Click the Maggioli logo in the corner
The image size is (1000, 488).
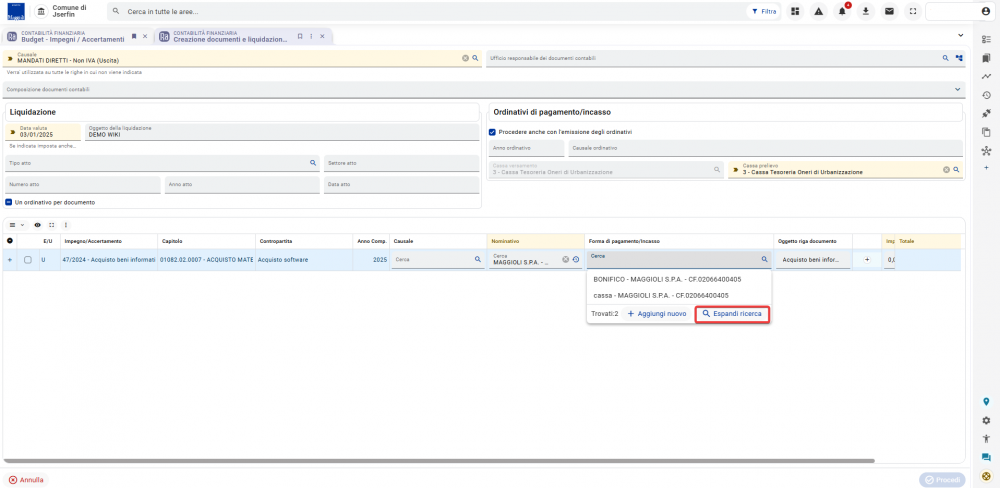coord(15,12)
